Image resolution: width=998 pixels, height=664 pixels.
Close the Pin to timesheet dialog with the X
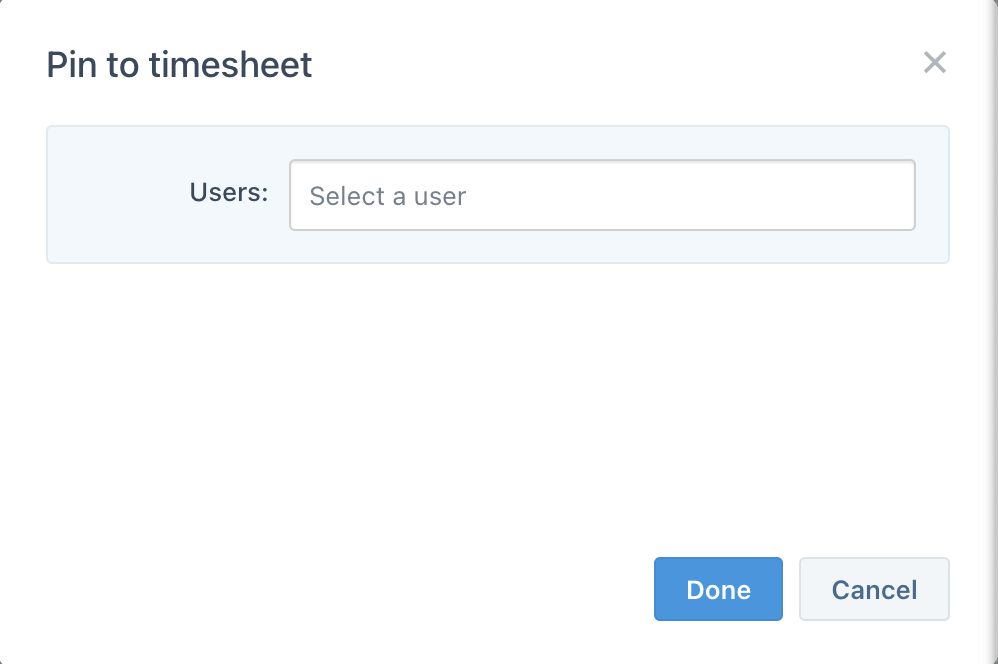[x=935, y=63]
